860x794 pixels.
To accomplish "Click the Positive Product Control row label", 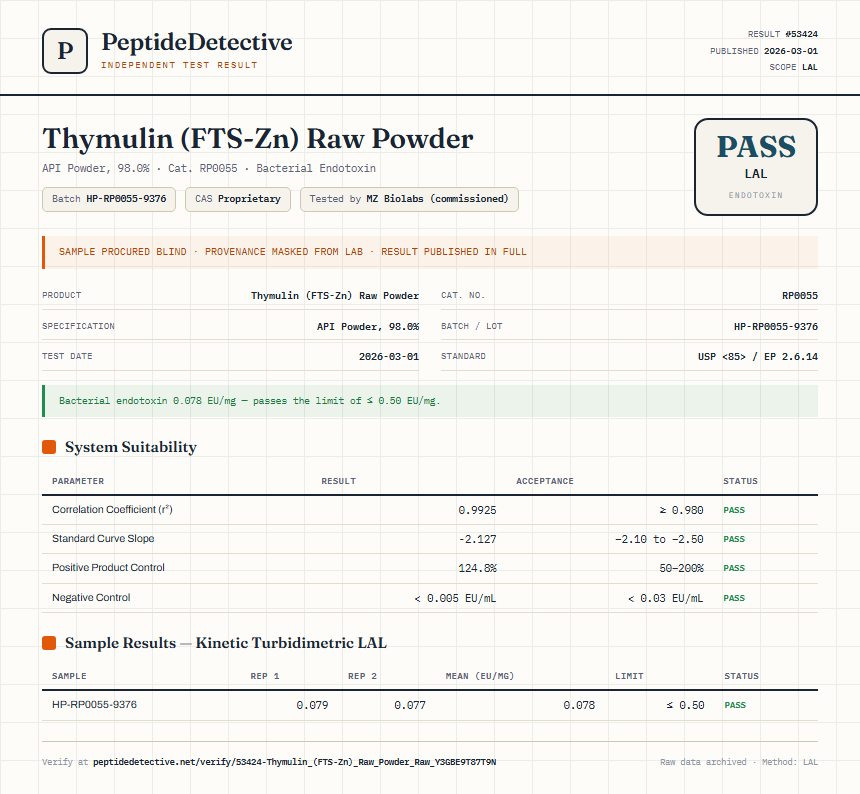I will pos(108,568).
